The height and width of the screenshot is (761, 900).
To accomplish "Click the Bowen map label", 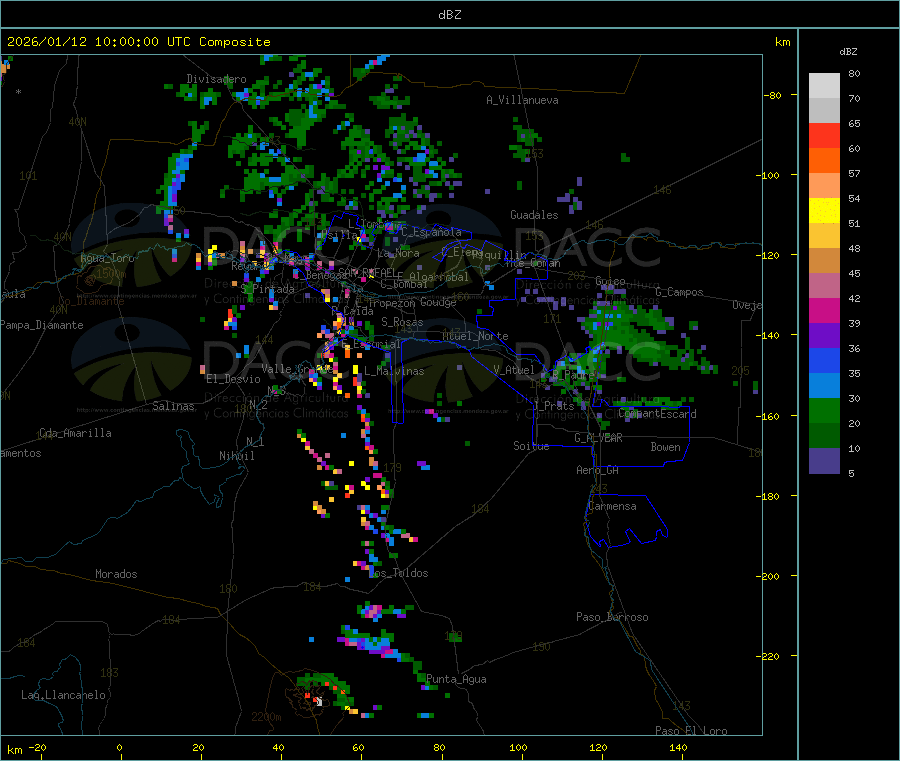I will point(666,447).
